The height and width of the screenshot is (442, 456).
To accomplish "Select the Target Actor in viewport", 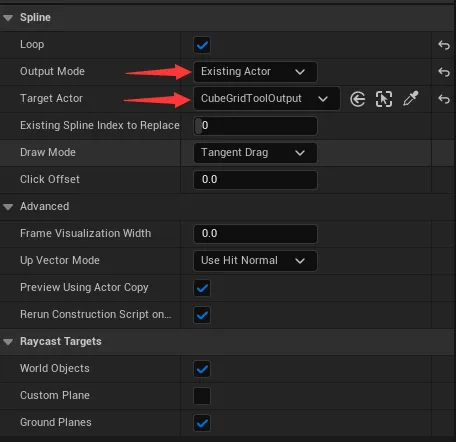I will (384, 99).
